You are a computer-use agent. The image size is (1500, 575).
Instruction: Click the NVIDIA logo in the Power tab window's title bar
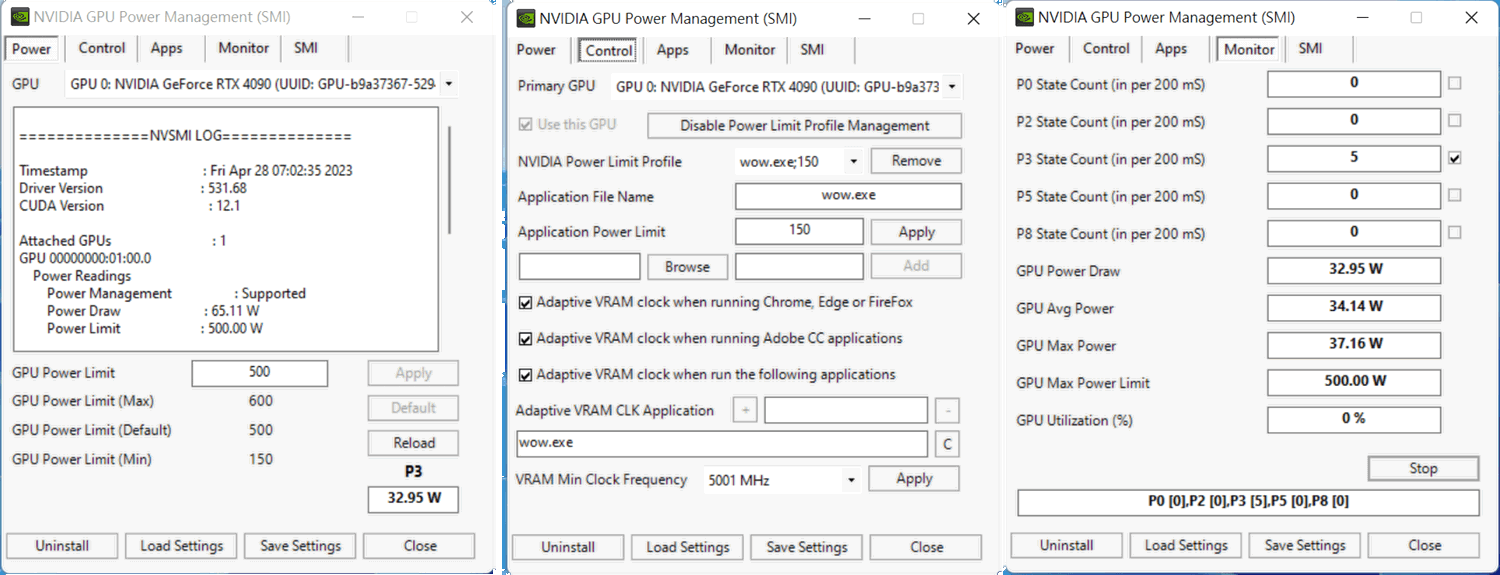click(x=19, y=17)
